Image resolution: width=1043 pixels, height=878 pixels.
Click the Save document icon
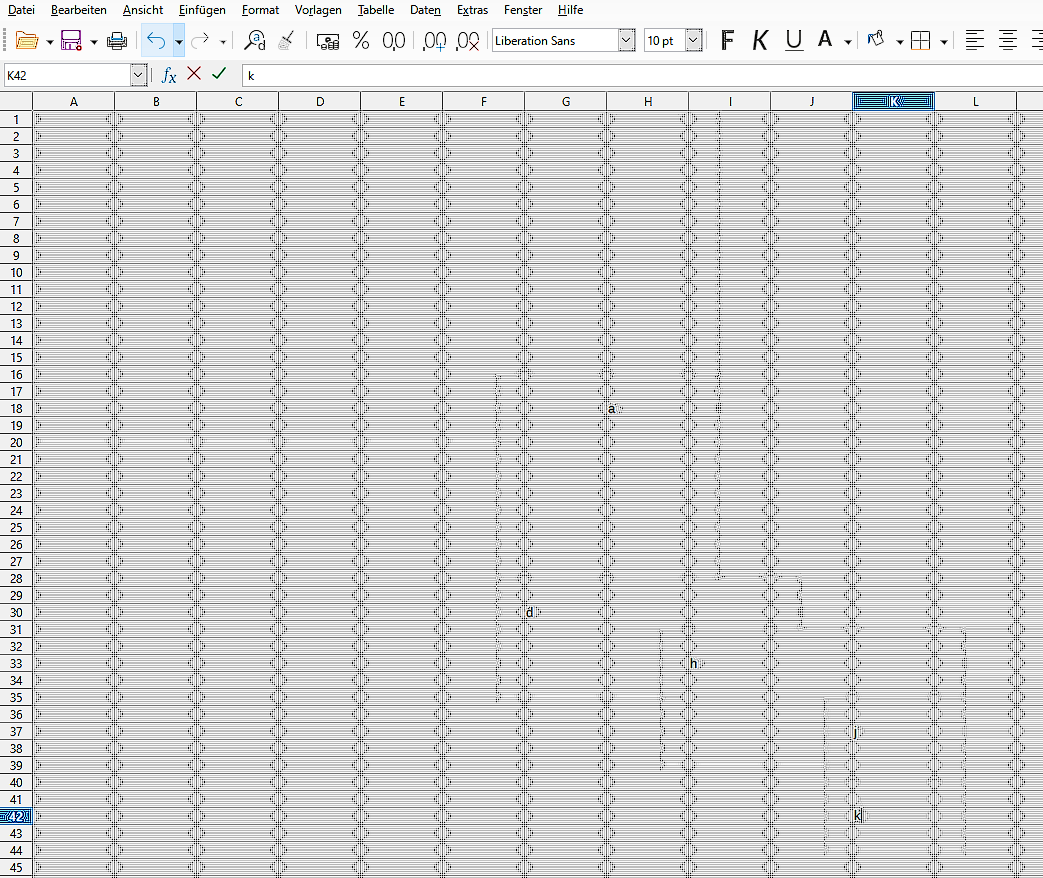(x=71, y=41)
